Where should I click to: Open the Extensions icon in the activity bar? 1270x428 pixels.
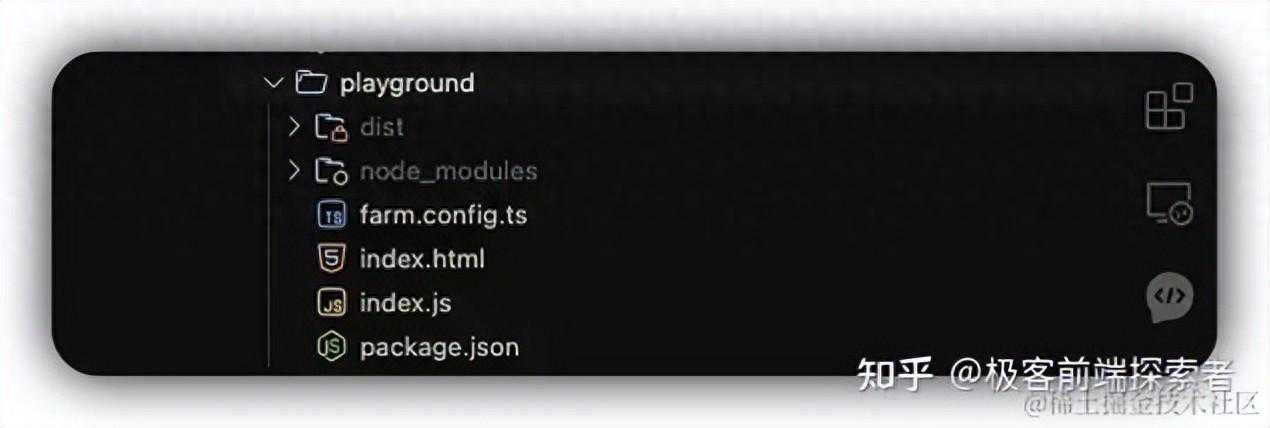coord(1168,107)
